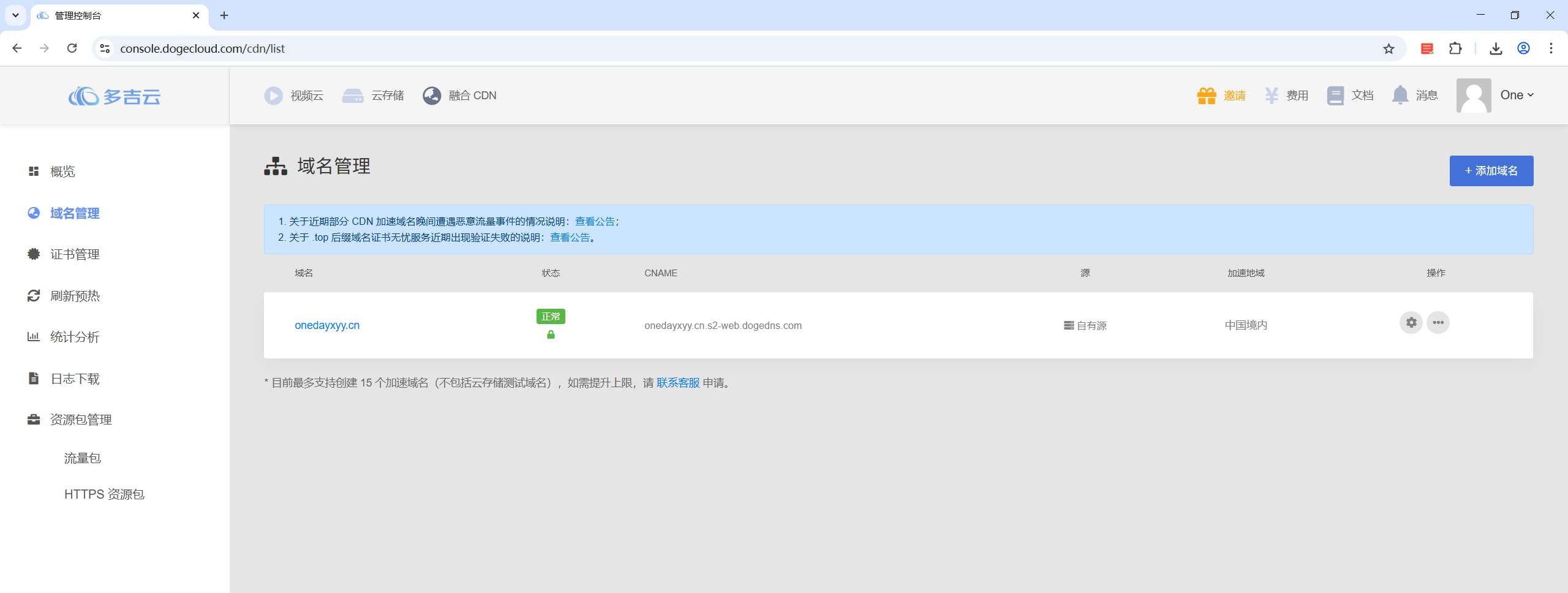Bookmark this page with star icon
The image size is (1568, 593).
(1389, 48)
